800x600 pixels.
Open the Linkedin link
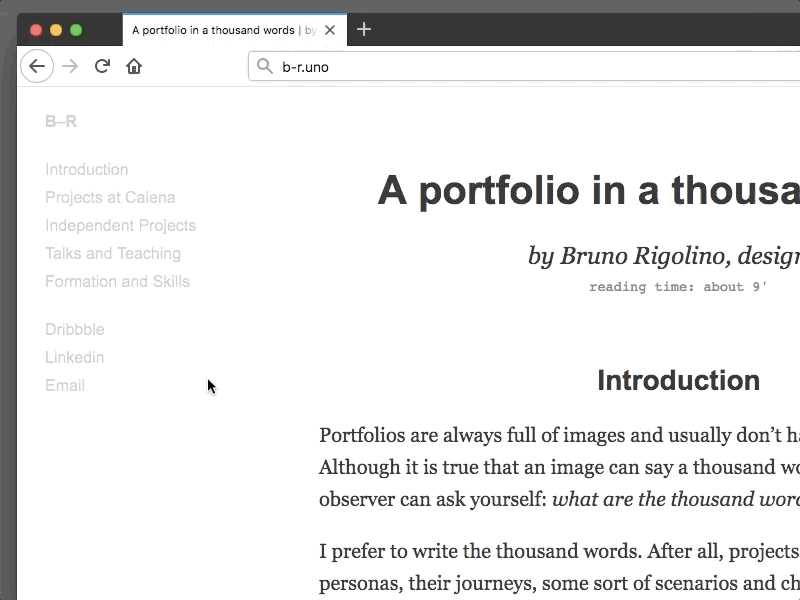(74, 358)
